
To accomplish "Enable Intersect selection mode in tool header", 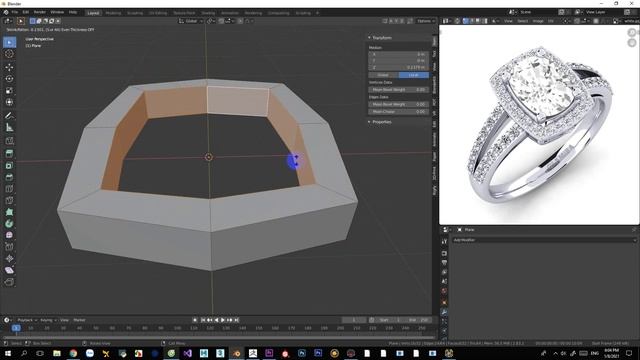I will [58, 21].
